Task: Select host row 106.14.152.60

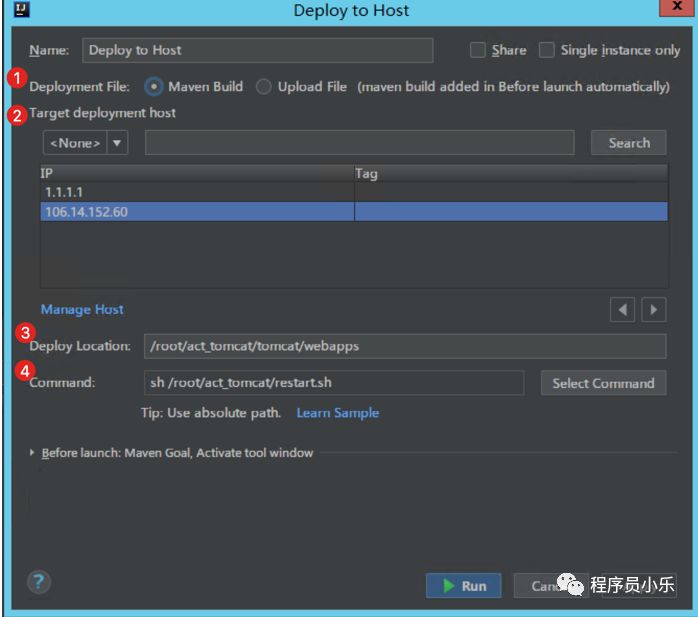Action: tap(354, 211)
